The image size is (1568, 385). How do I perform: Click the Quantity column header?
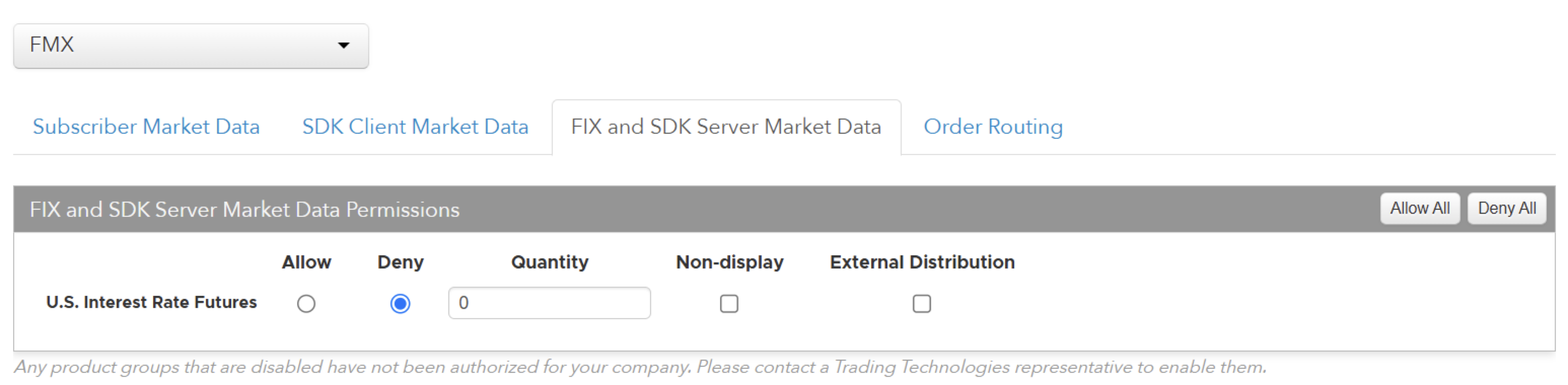[x=550, y=262]
